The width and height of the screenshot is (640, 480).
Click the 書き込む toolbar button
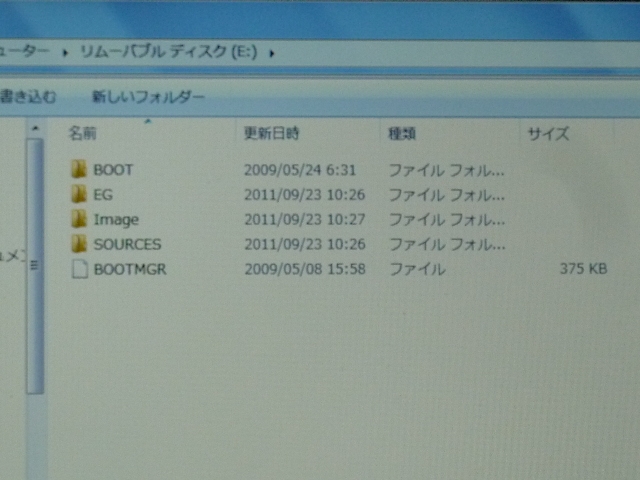(x=28, y=97)
